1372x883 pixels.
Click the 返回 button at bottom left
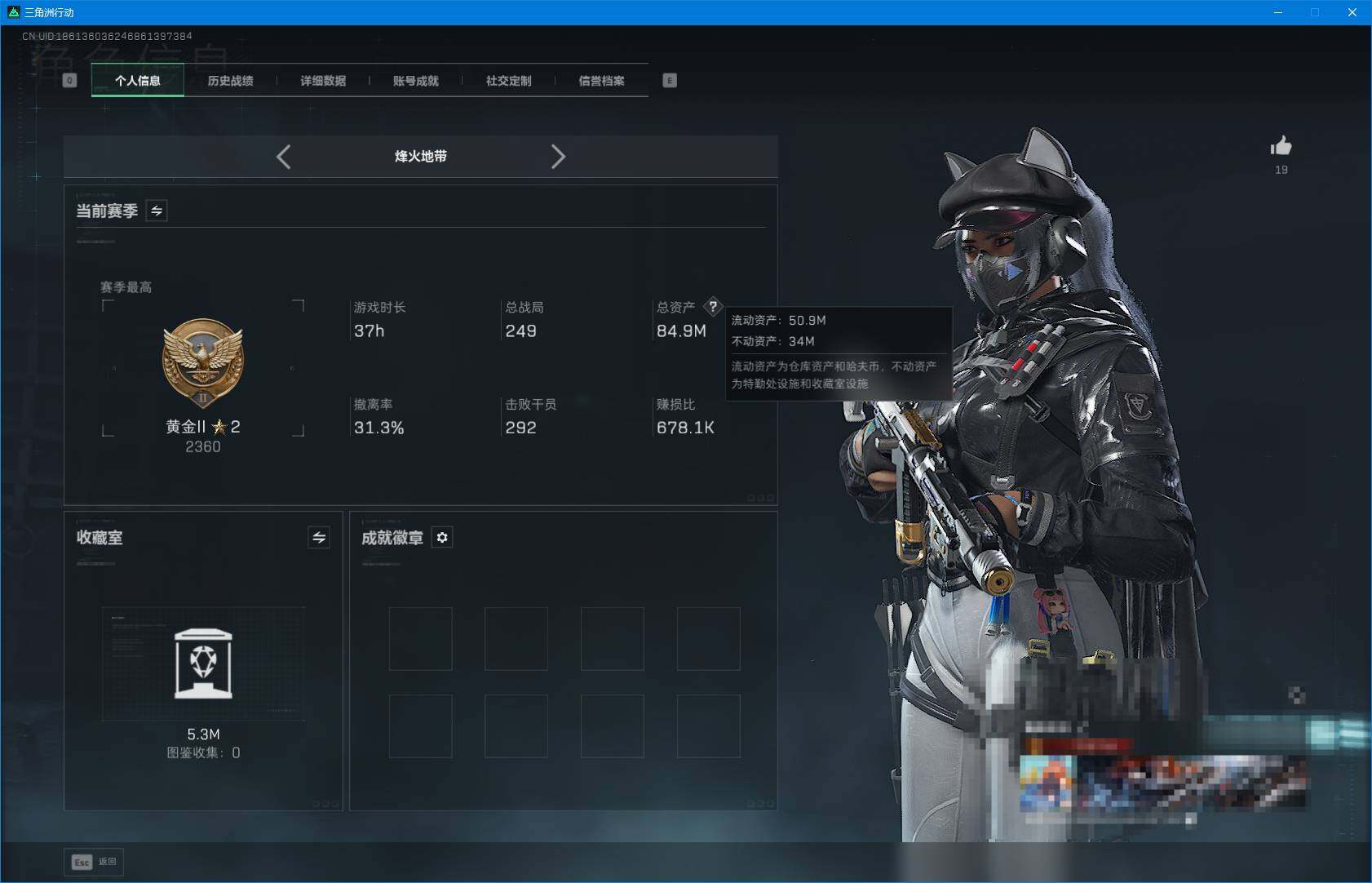pos(94,862)
